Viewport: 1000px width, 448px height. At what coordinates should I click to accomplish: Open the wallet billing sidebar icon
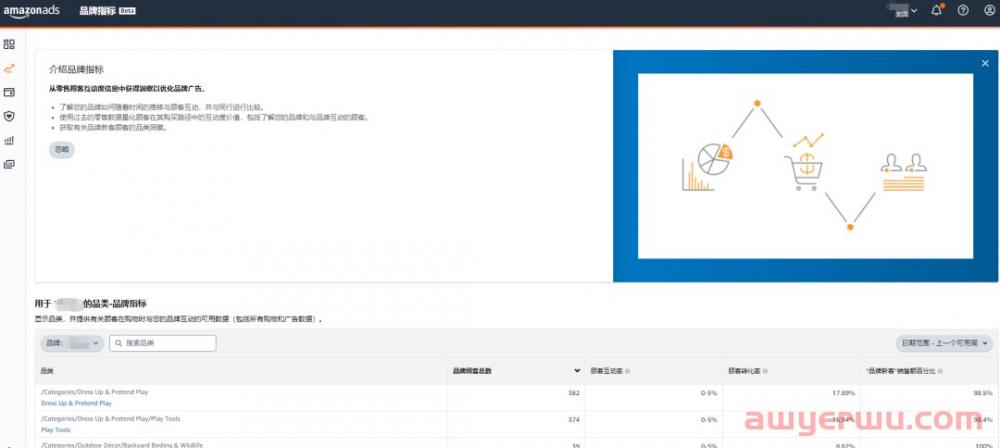click(x=9, y=92)
